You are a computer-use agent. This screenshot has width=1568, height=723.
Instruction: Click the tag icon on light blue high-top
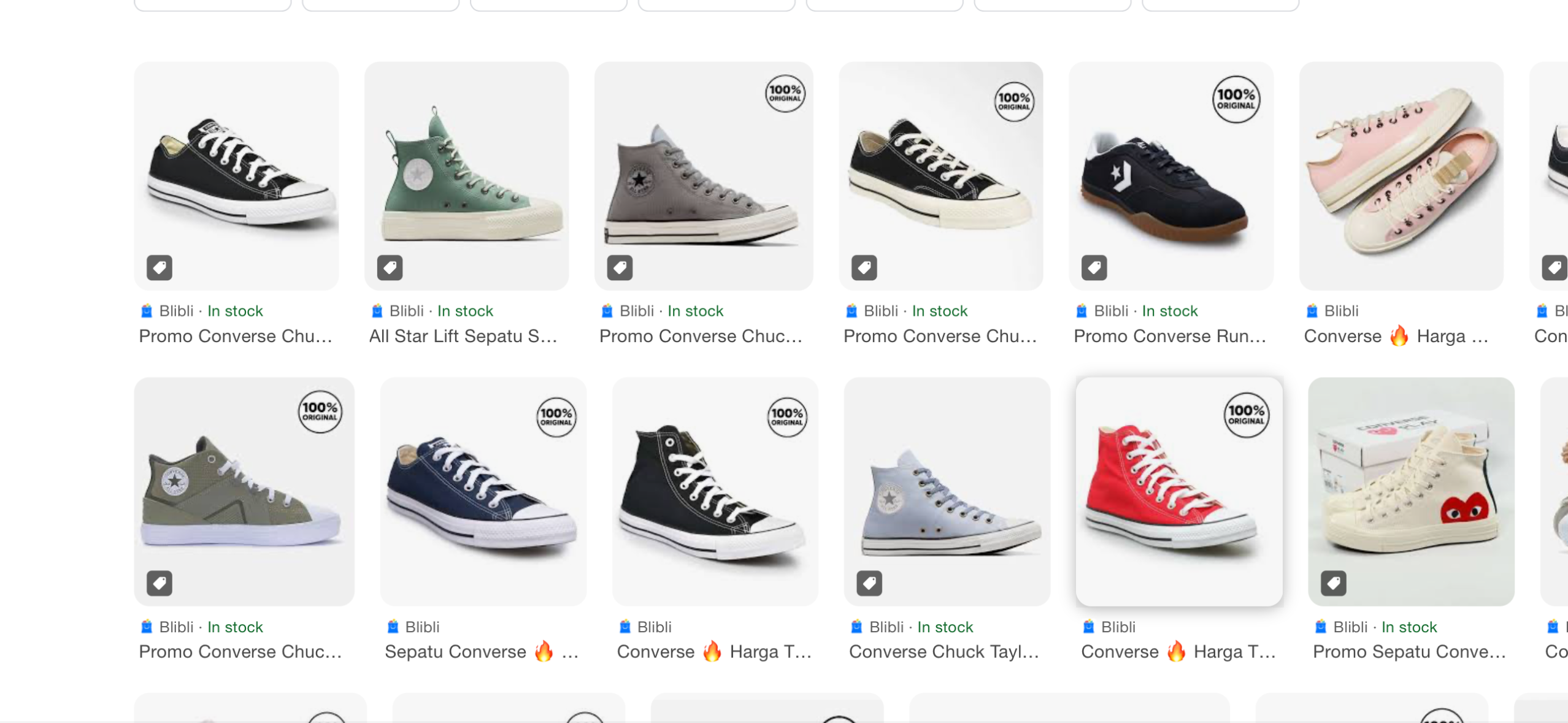pyautogui.click(x=869, y=583)
